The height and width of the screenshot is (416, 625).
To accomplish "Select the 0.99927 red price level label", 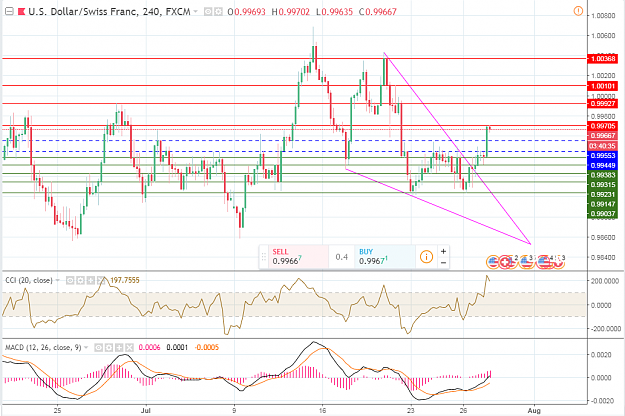I will [603, 104].
